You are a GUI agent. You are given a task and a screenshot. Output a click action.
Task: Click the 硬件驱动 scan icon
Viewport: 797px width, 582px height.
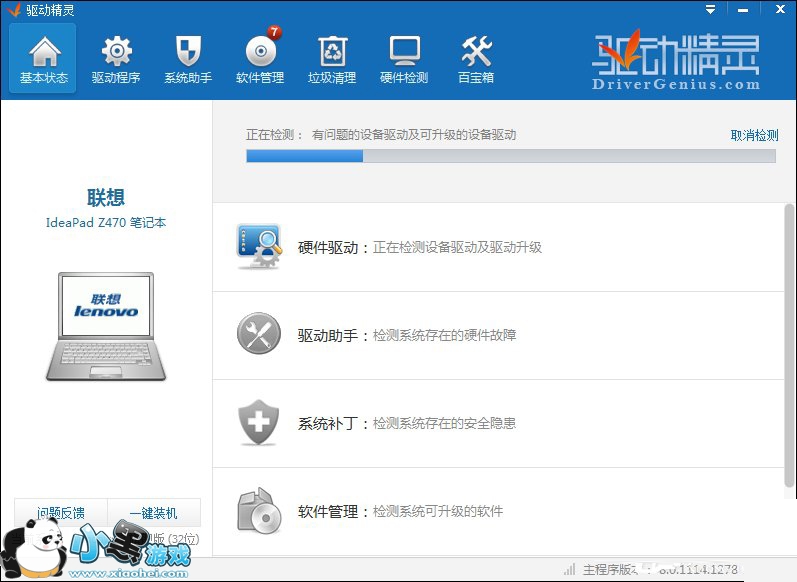(x=258, y=247)
